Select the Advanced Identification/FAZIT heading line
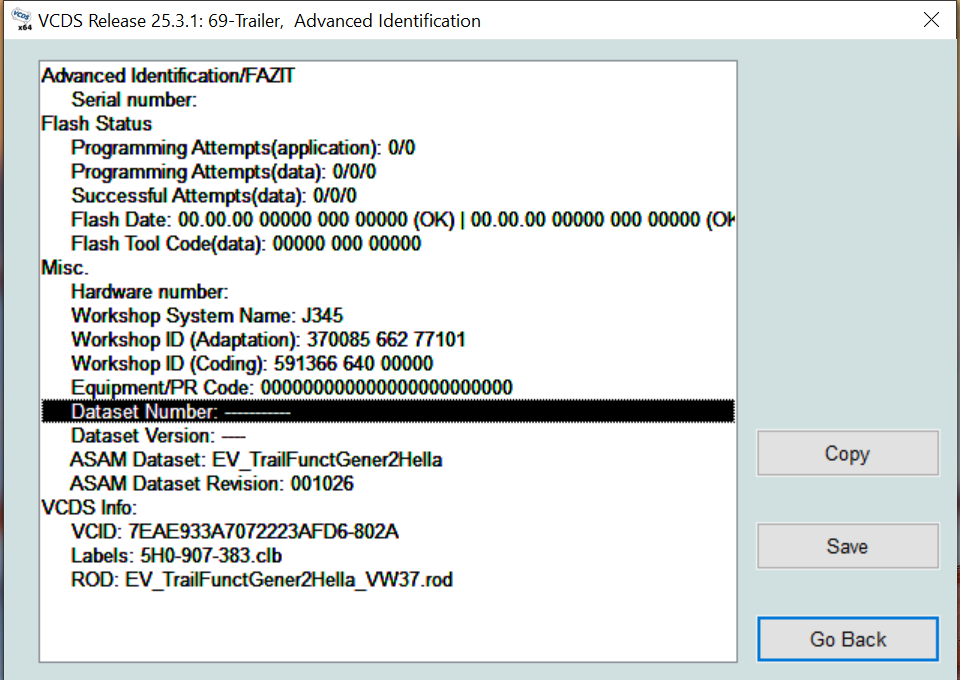 point(388,75)
